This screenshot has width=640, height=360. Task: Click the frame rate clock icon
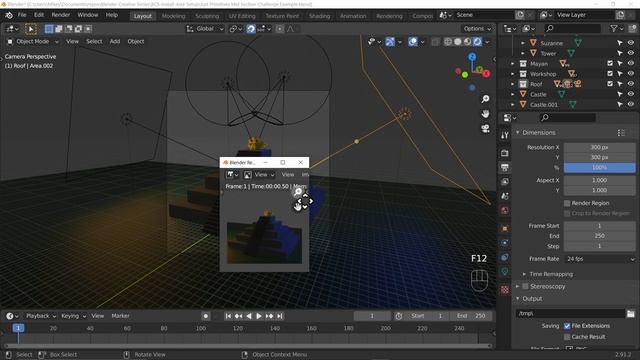point(399,316)
